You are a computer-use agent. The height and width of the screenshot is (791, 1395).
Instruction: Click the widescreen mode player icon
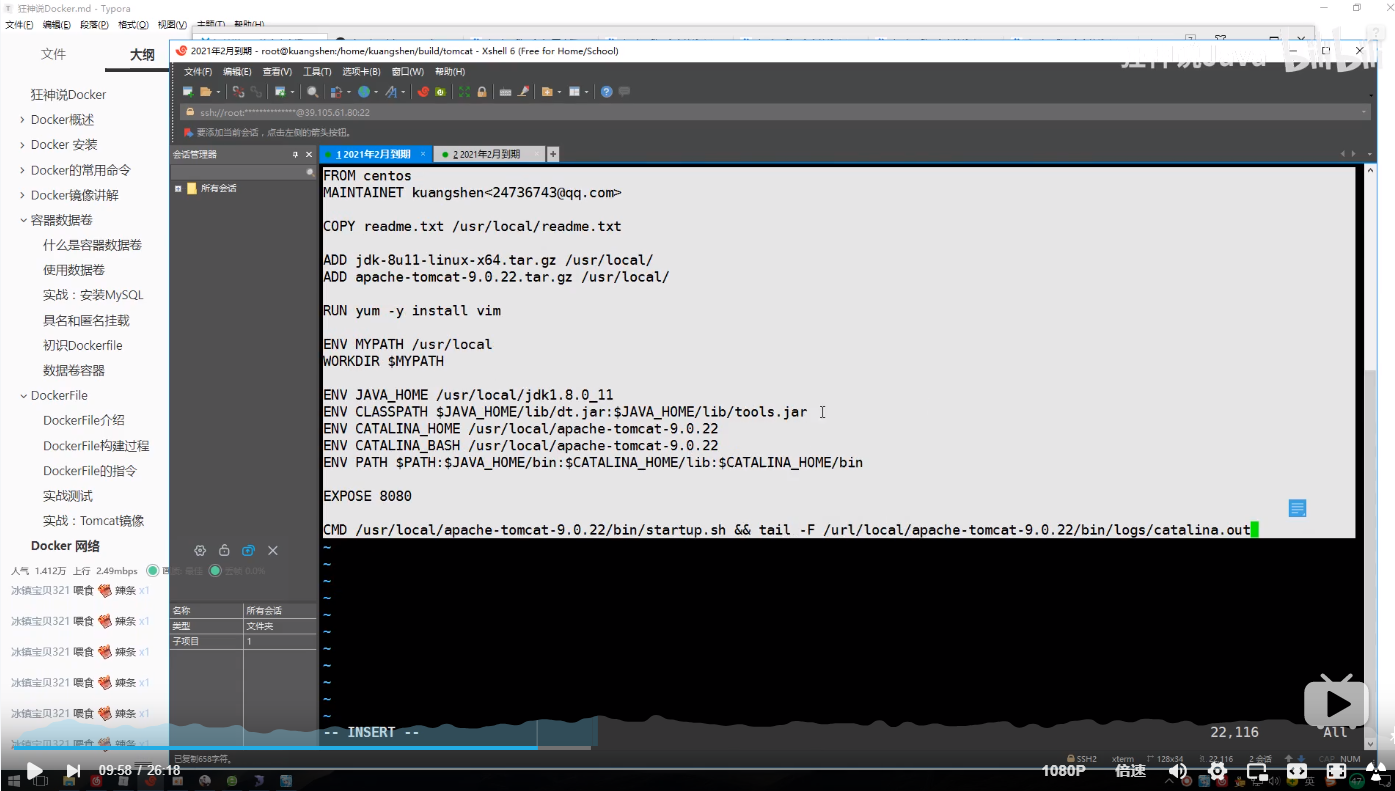pyautogui.click(x=1297, y=771)
